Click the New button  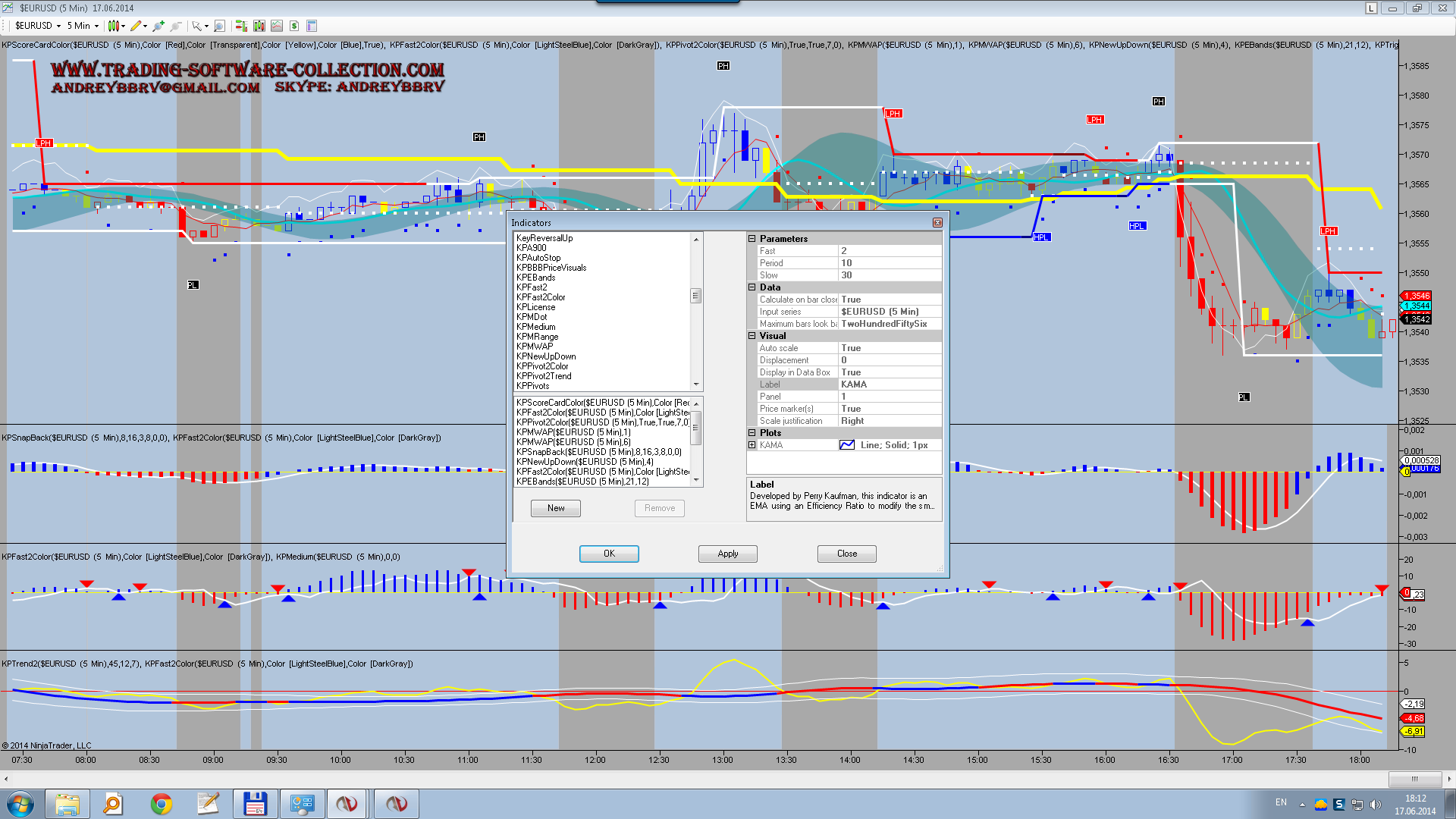coord(556,508)
